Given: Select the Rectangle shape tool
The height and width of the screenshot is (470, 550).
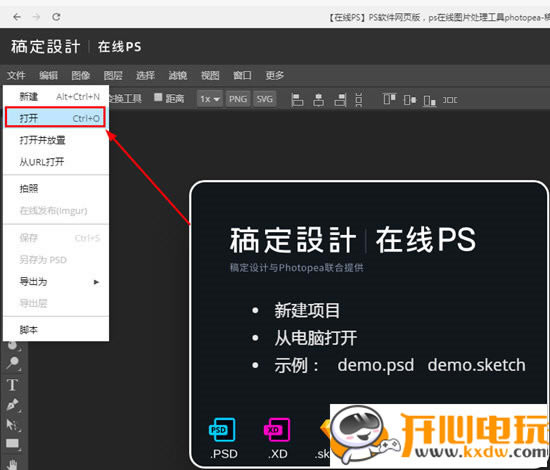Looking at the screenshot, I should pos(13,444).
